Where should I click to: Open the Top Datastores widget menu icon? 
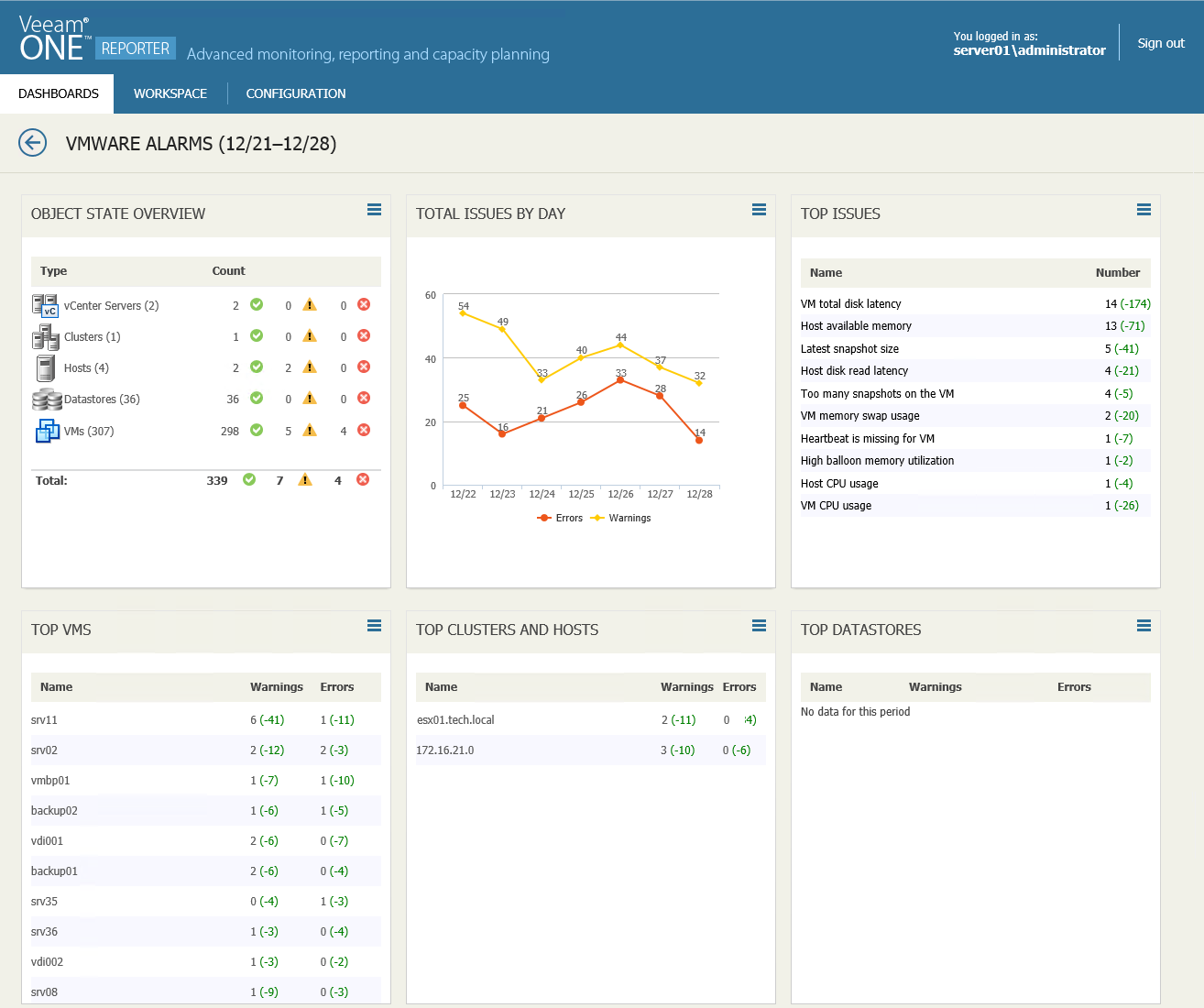click(x=1144, y=626)
